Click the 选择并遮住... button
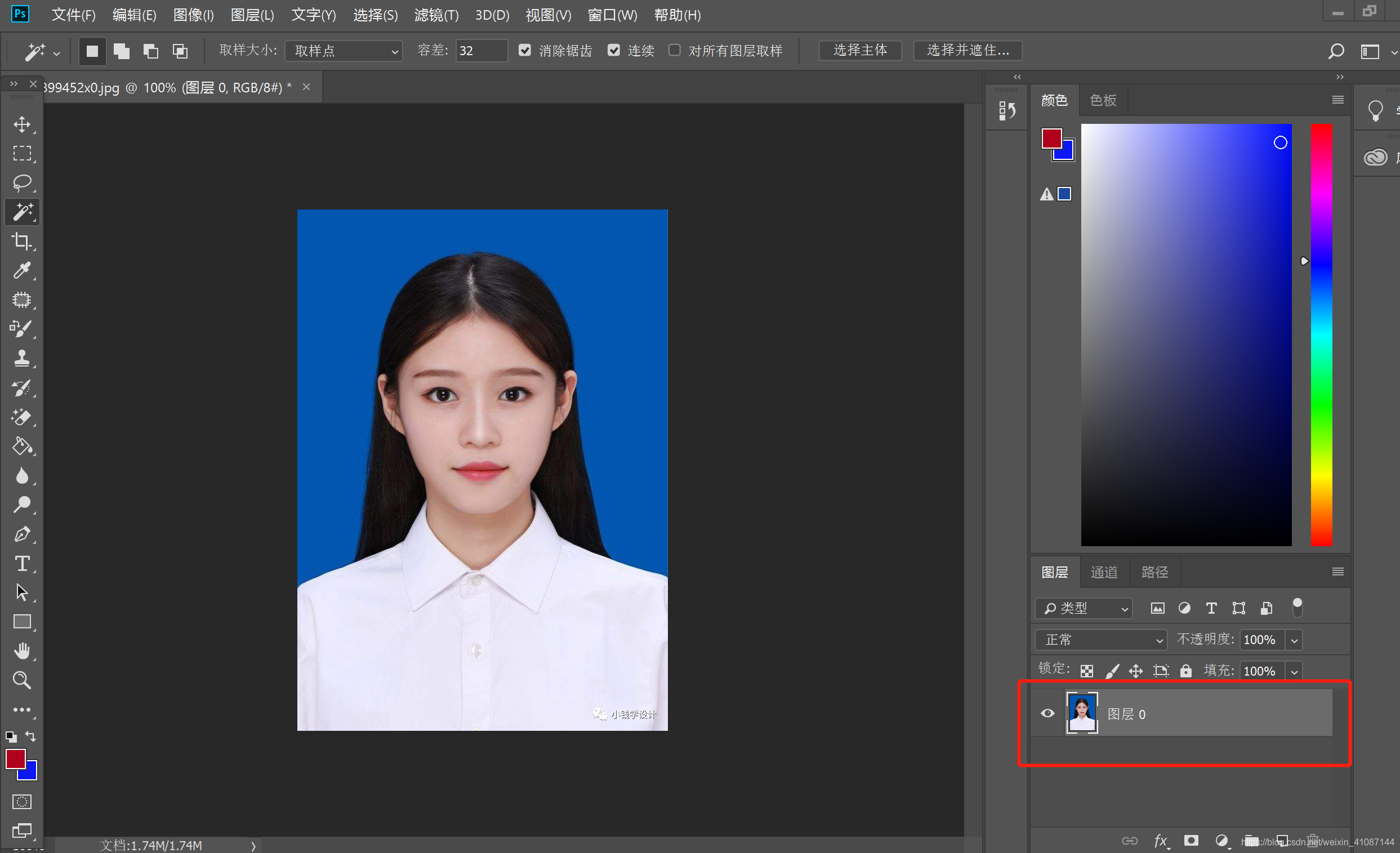The height and width of the screenshot is (853, 1400). point(967,51)
